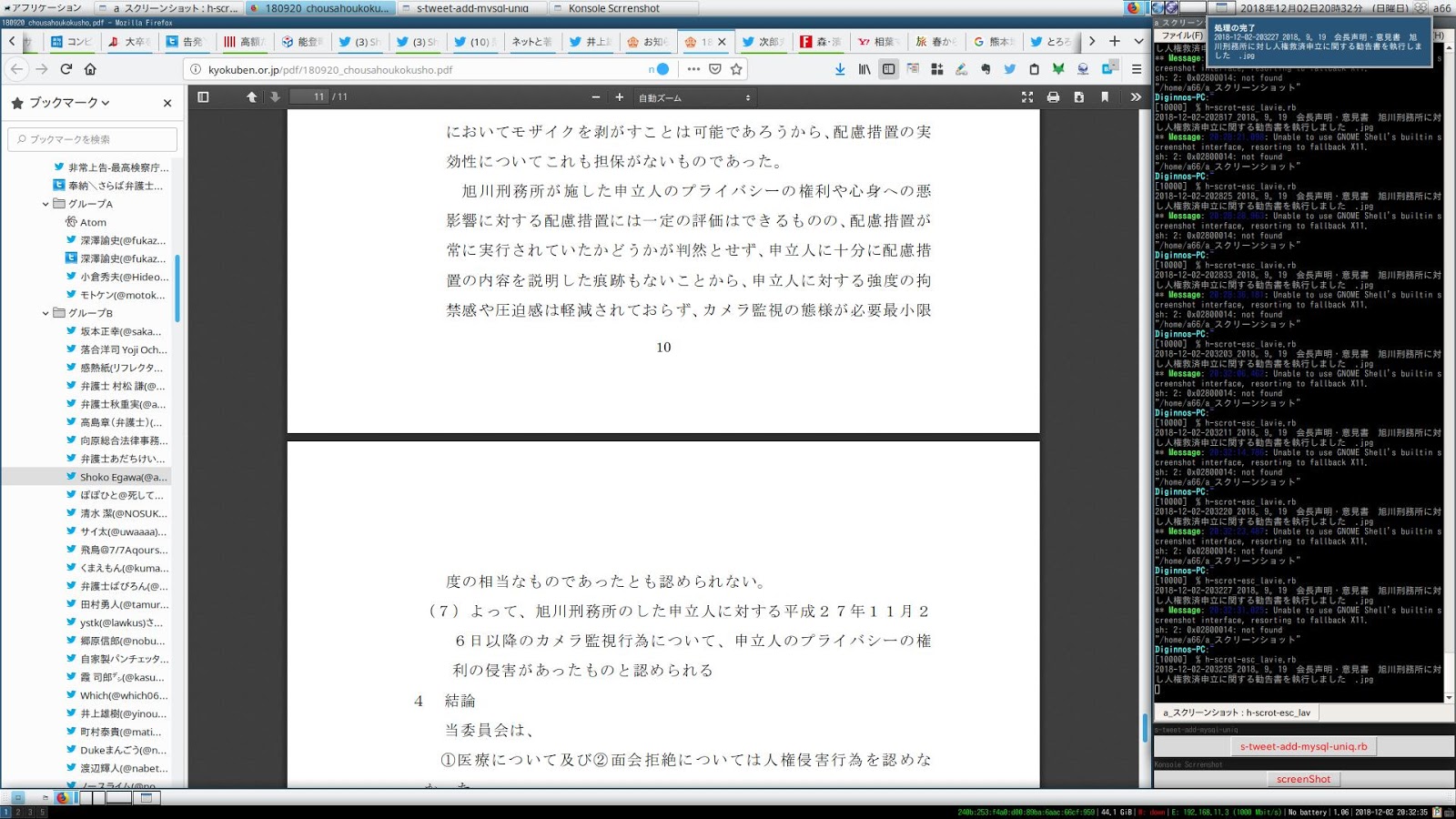Open the Firefox hamburger menu
The image size is (1456, 819).
pos(1137,69)
